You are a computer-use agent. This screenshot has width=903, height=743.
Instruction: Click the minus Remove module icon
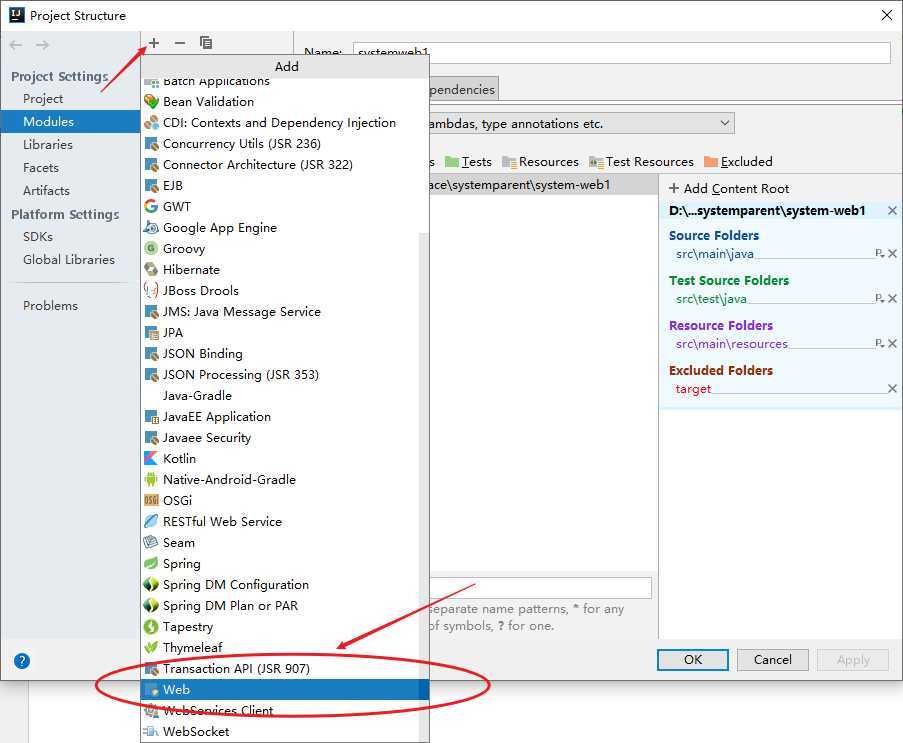(x=180, y=43)
